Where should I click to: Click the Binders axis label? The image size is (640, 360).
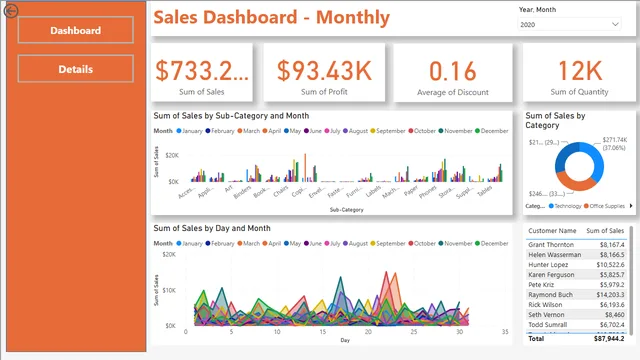pyautogui.click(x=242, y=192)
